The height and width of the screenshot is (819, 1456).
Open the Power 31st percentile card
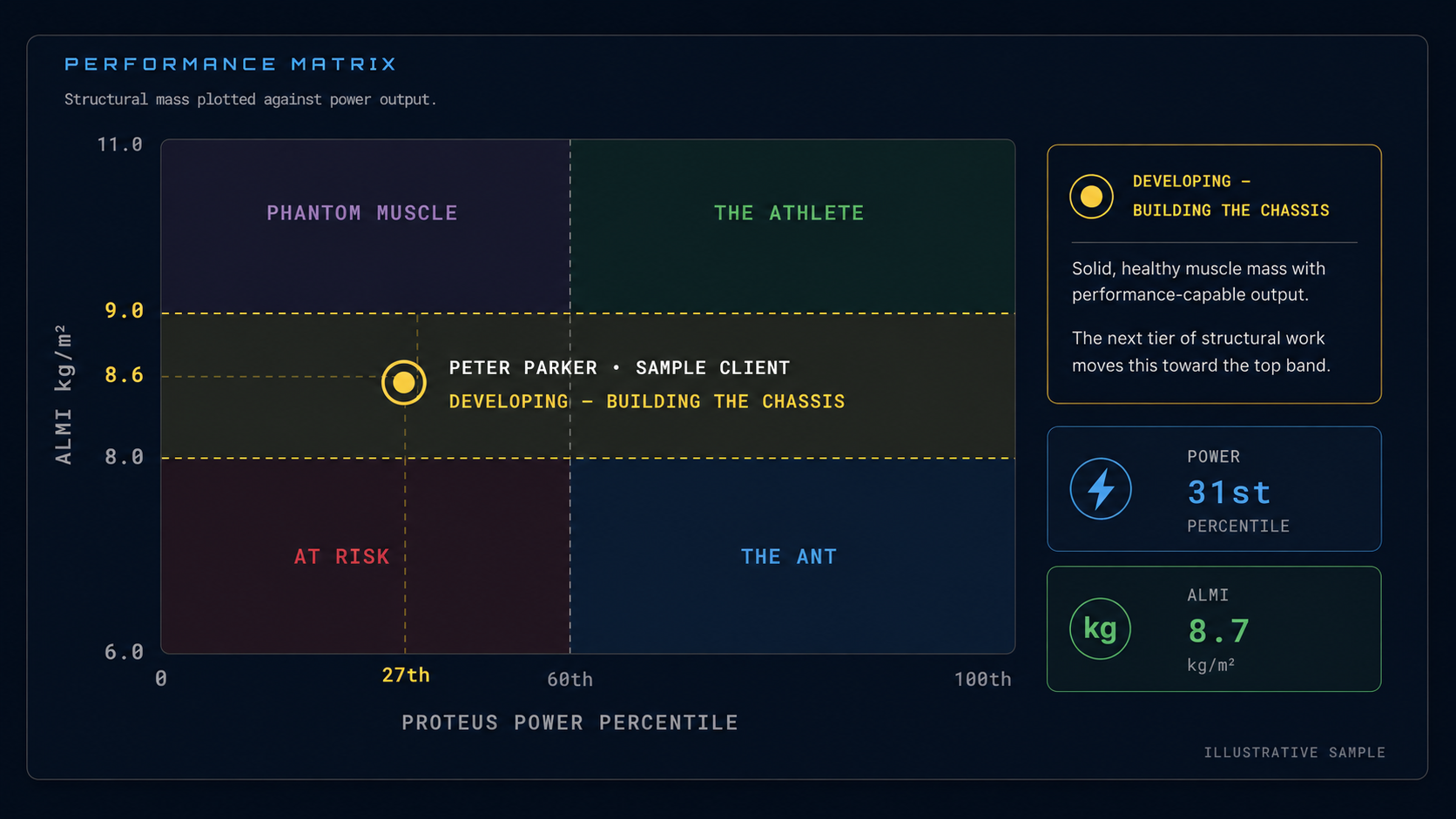coord(1214,489)
